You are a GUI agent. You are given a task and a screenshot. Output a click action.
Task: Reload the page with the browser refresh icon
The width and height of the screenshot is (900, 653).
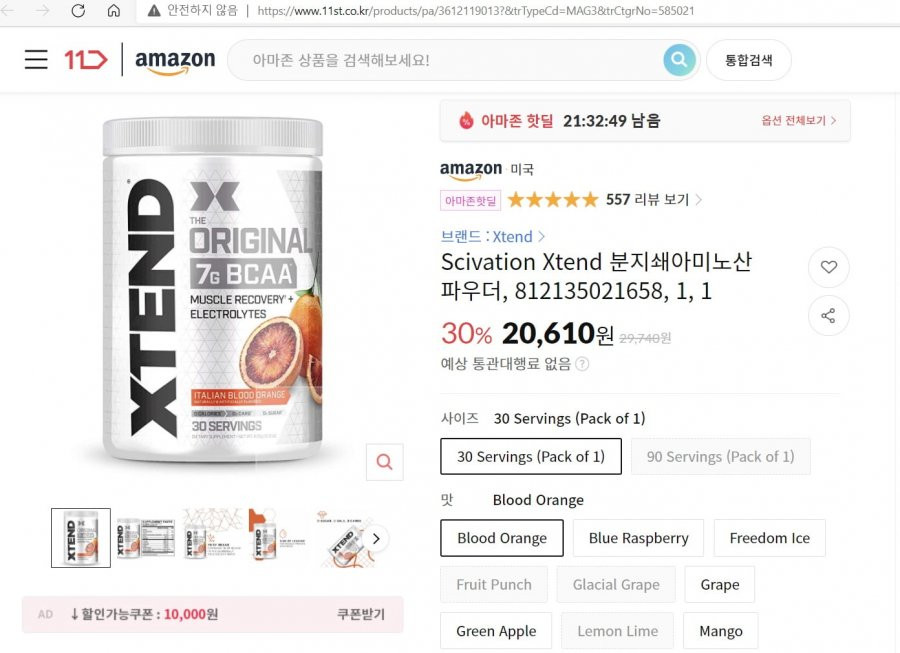click(x=78, y=11)
